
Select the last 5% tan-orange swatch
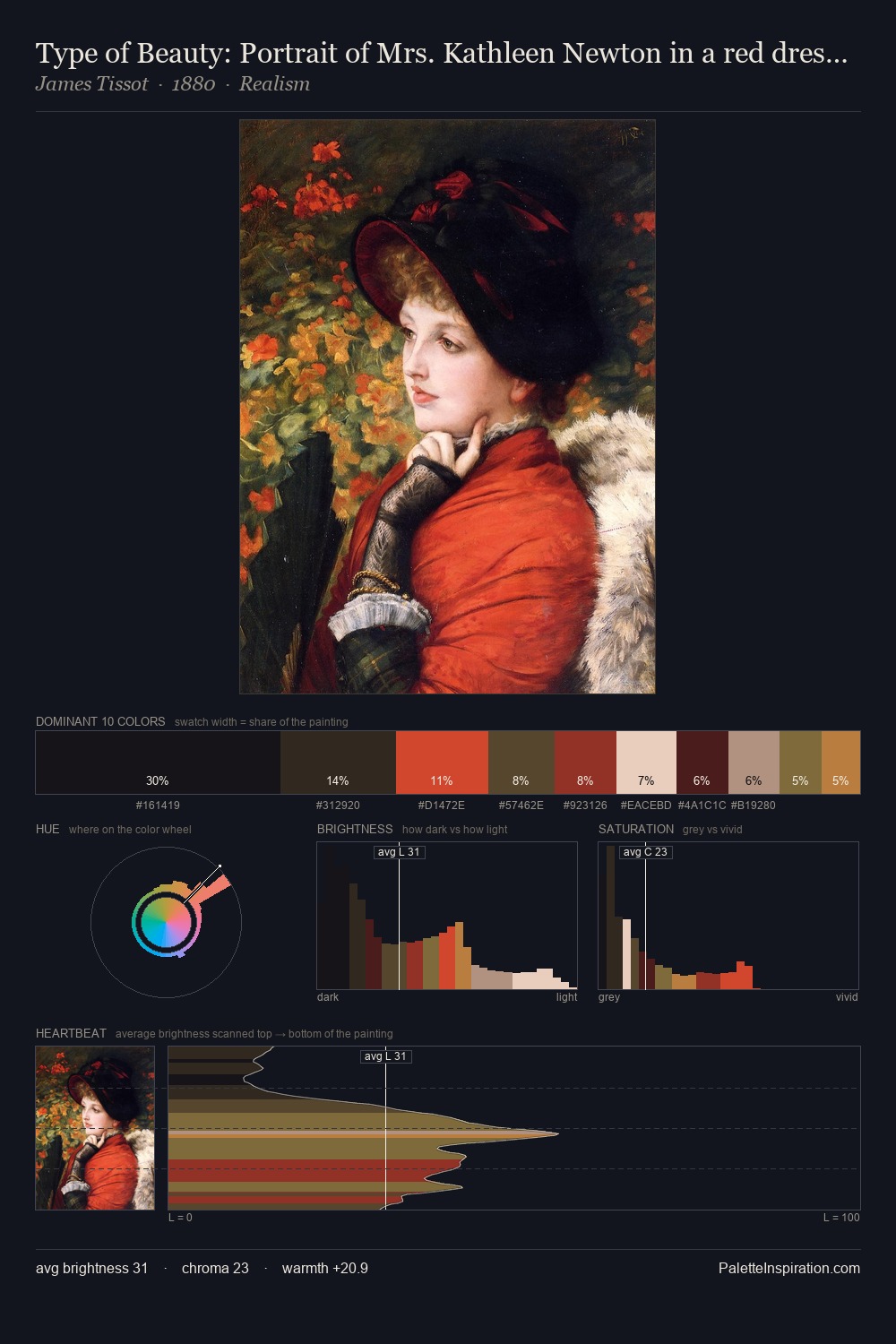pyautogui.click(x=840, y=762)
